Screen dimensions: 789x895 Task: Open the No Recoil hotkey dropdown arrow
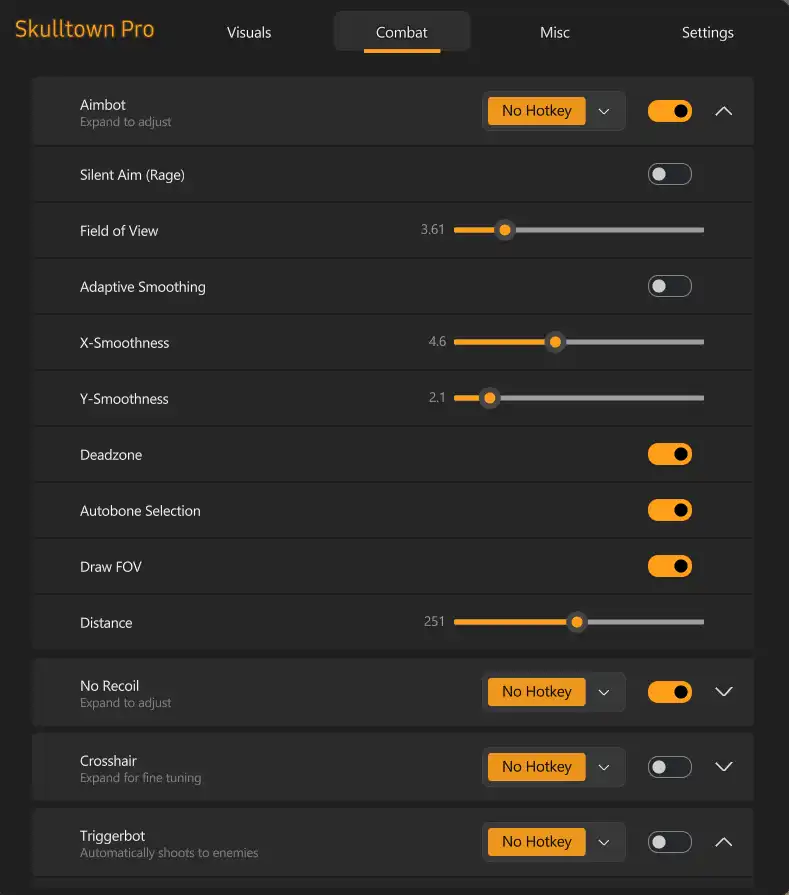click(604, 692)
